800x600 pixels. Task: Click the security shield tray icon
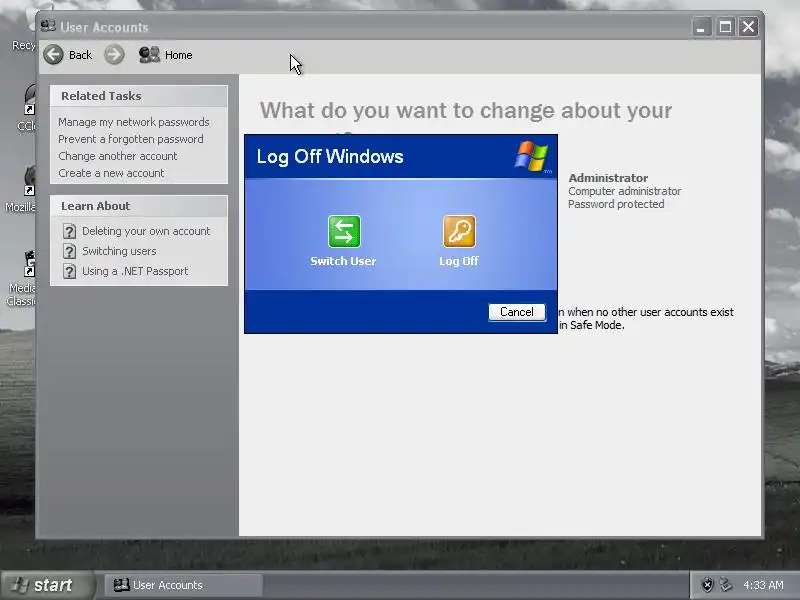(707, 585)
